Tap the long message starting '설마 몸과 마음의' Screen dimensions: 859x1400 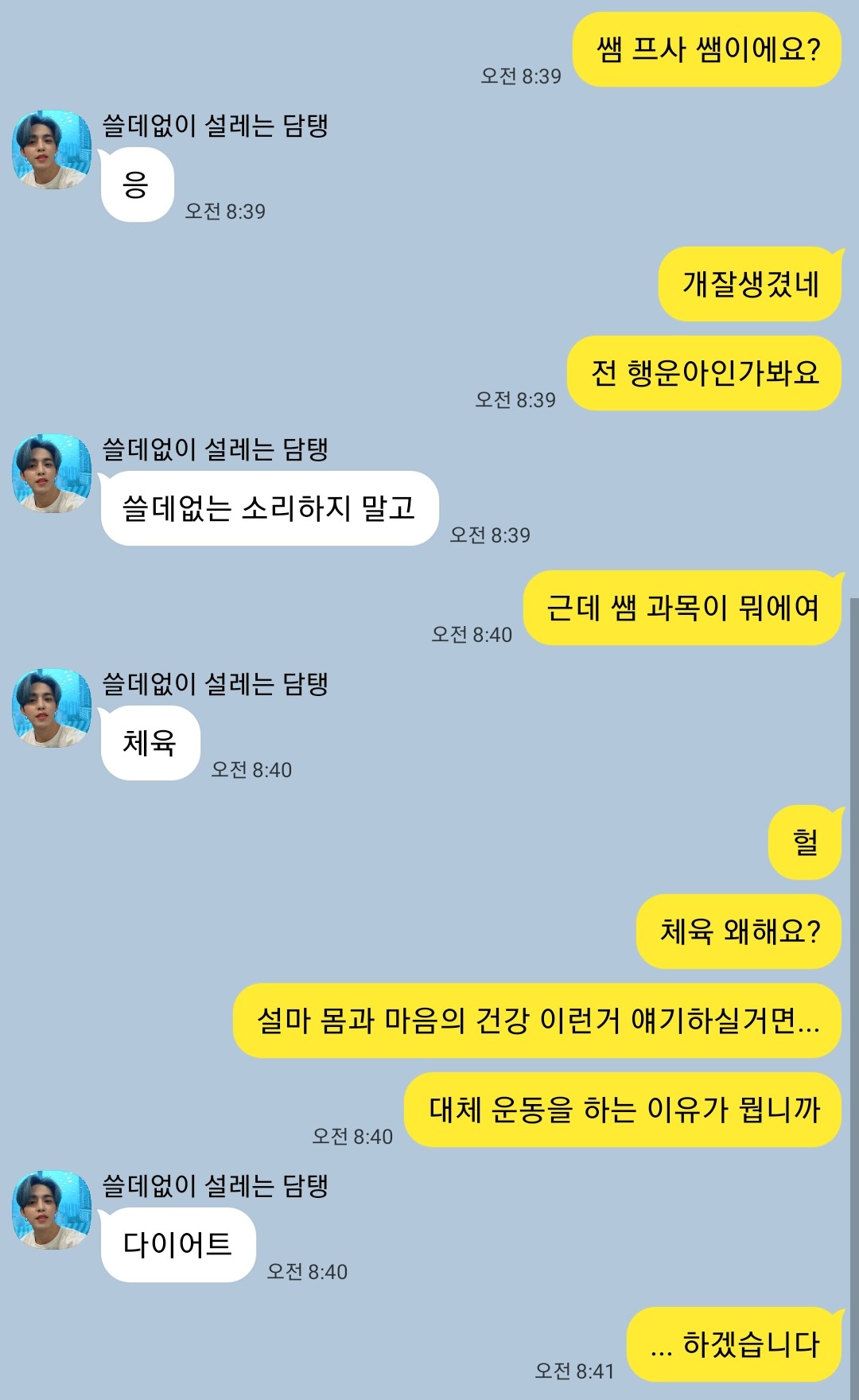pos(537,1021)
